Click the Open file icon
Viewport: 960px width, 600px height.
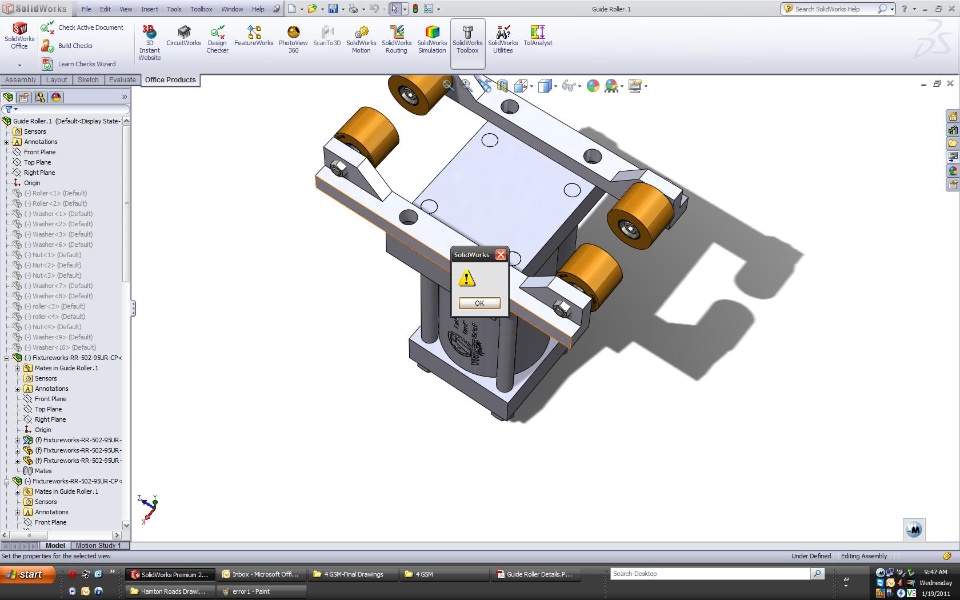coord(312,9)
